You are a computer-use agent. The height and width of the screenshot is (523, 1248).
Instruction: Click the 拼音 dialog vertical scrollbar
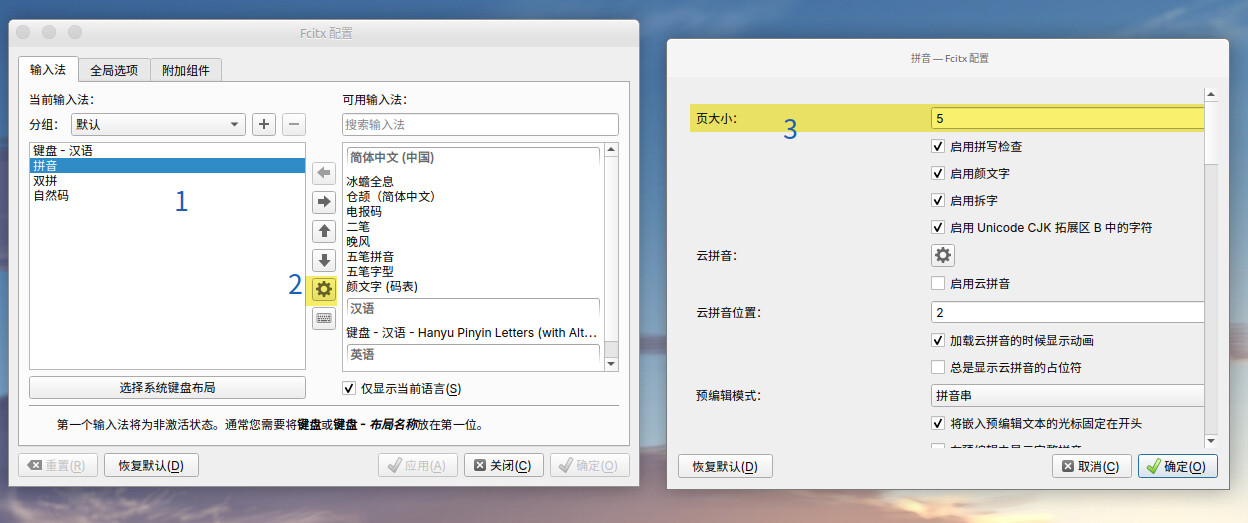(x=1211, y=268)
